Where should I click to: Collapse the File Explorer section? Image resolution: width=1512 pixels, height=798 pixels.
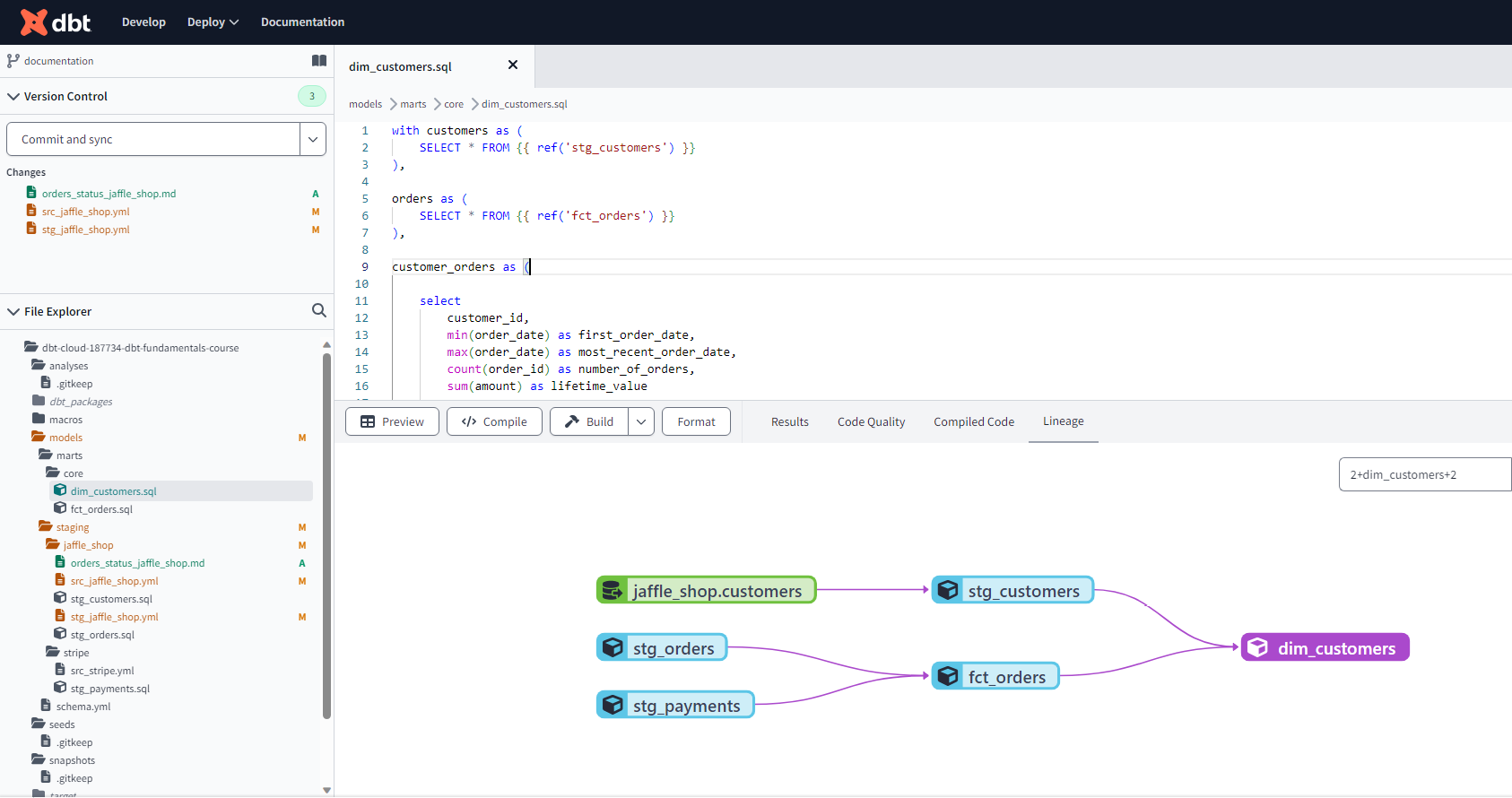coord(13,311)
